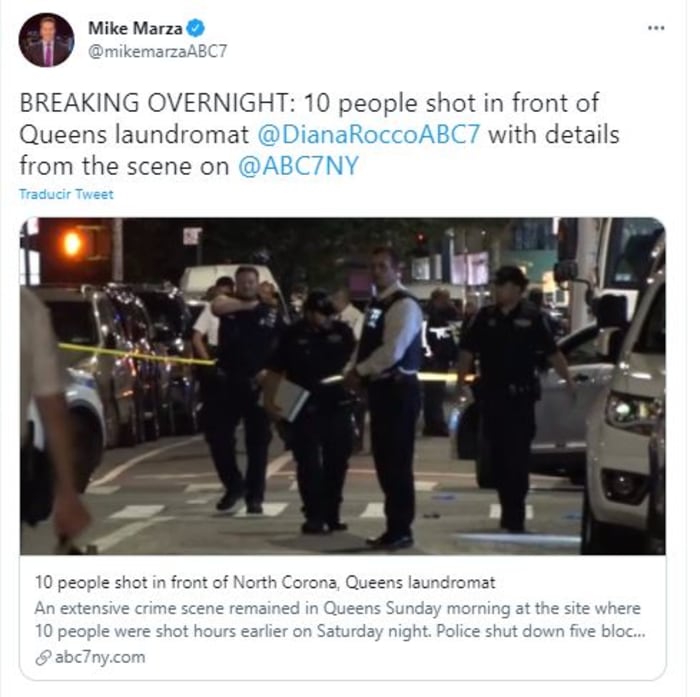Open the @DianaRoccoABC7 mention
This screenshot has width=700, height=697.
click(x=369, y=134)
